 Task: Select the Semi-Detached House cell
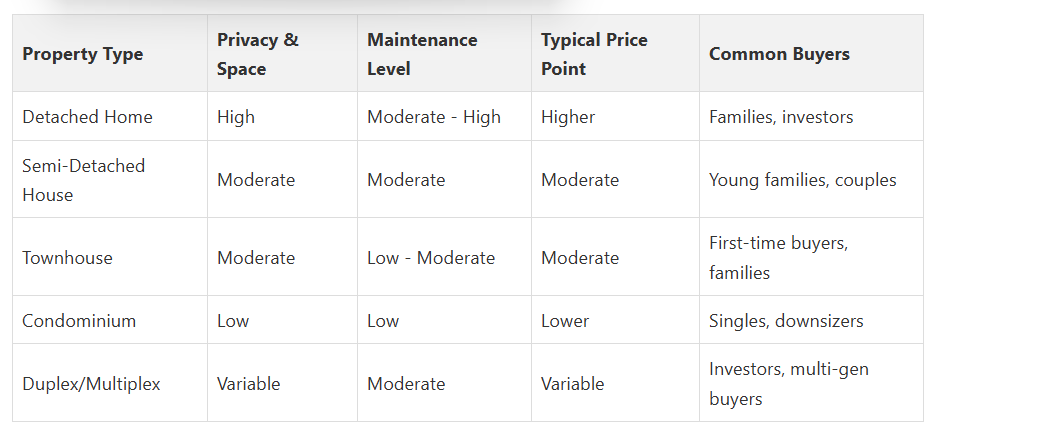83,180
